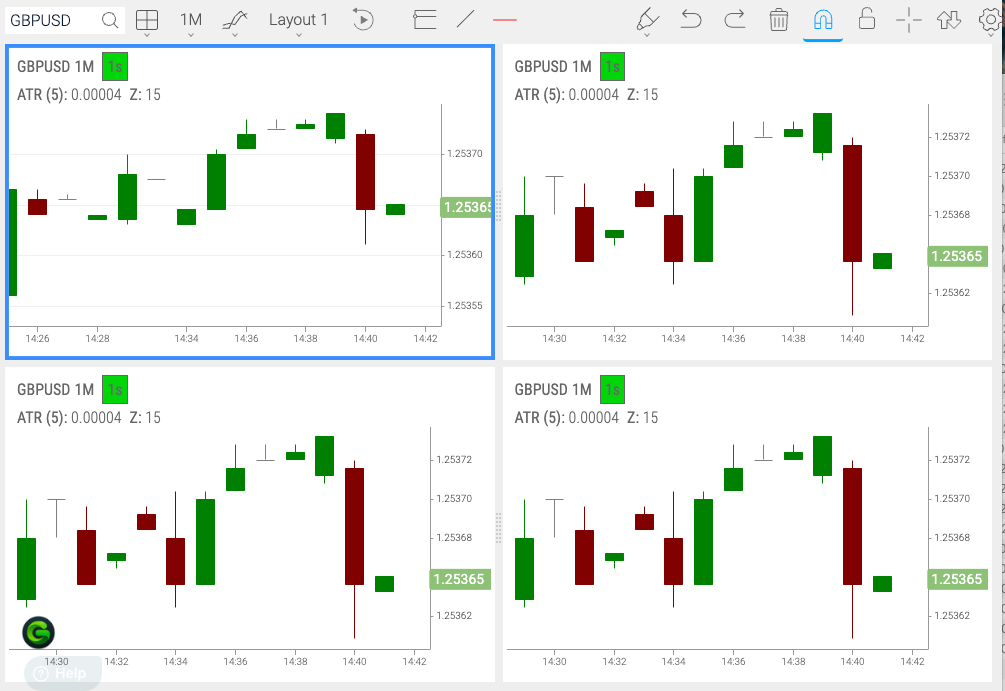Expand the Layout 1 dropdown
1005x691 pixels.
pos(298,21)
